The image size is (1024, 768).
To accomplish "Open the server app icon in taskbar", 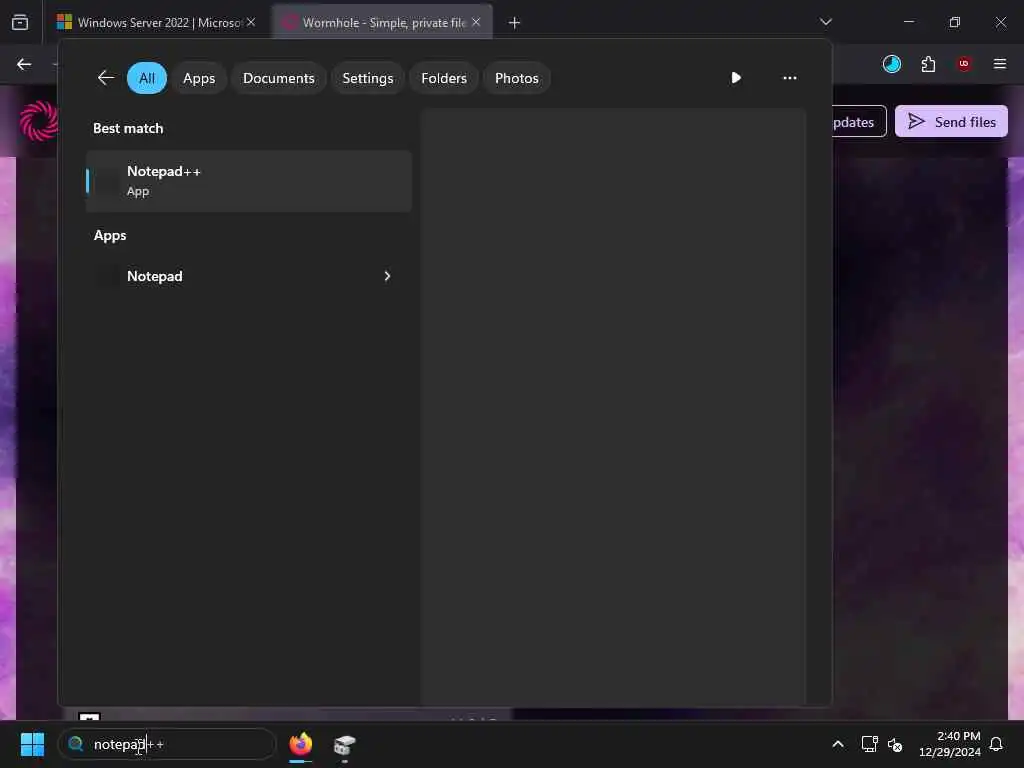I will pos(345,744).
